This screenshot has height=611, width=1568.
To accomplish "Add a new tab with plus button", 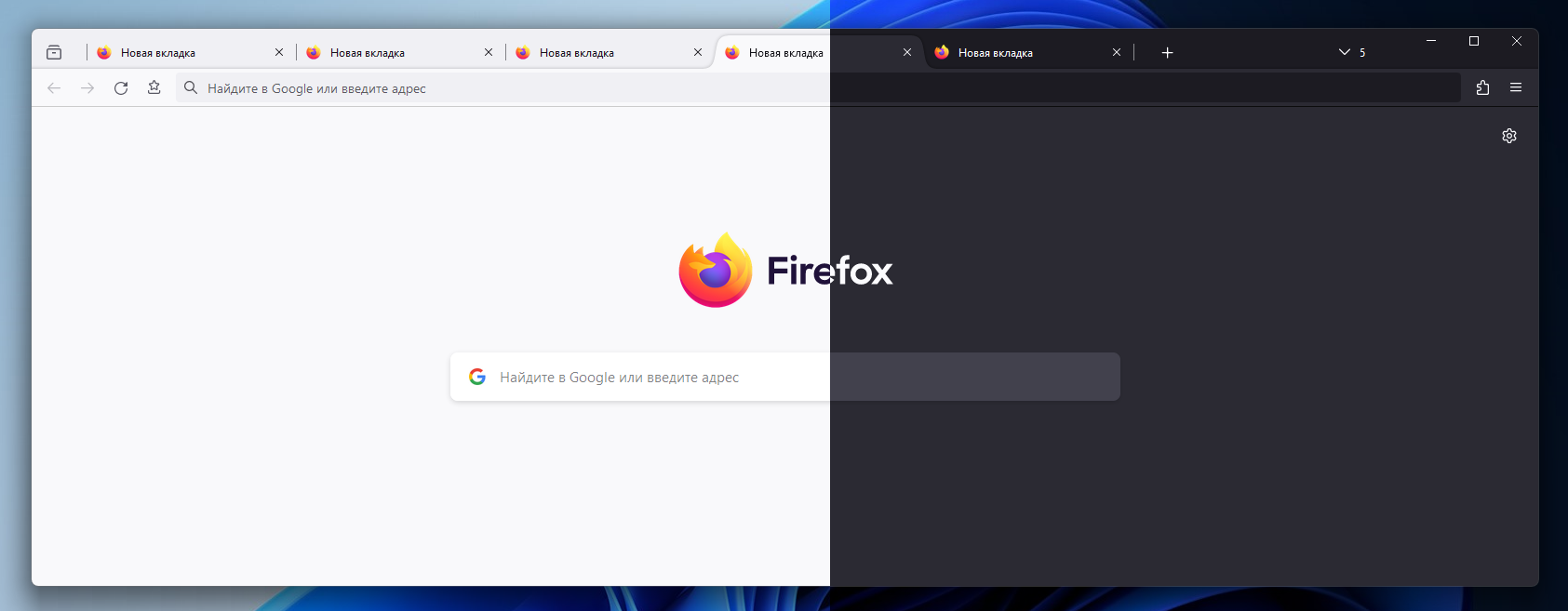I will (x=1168, y=53).
